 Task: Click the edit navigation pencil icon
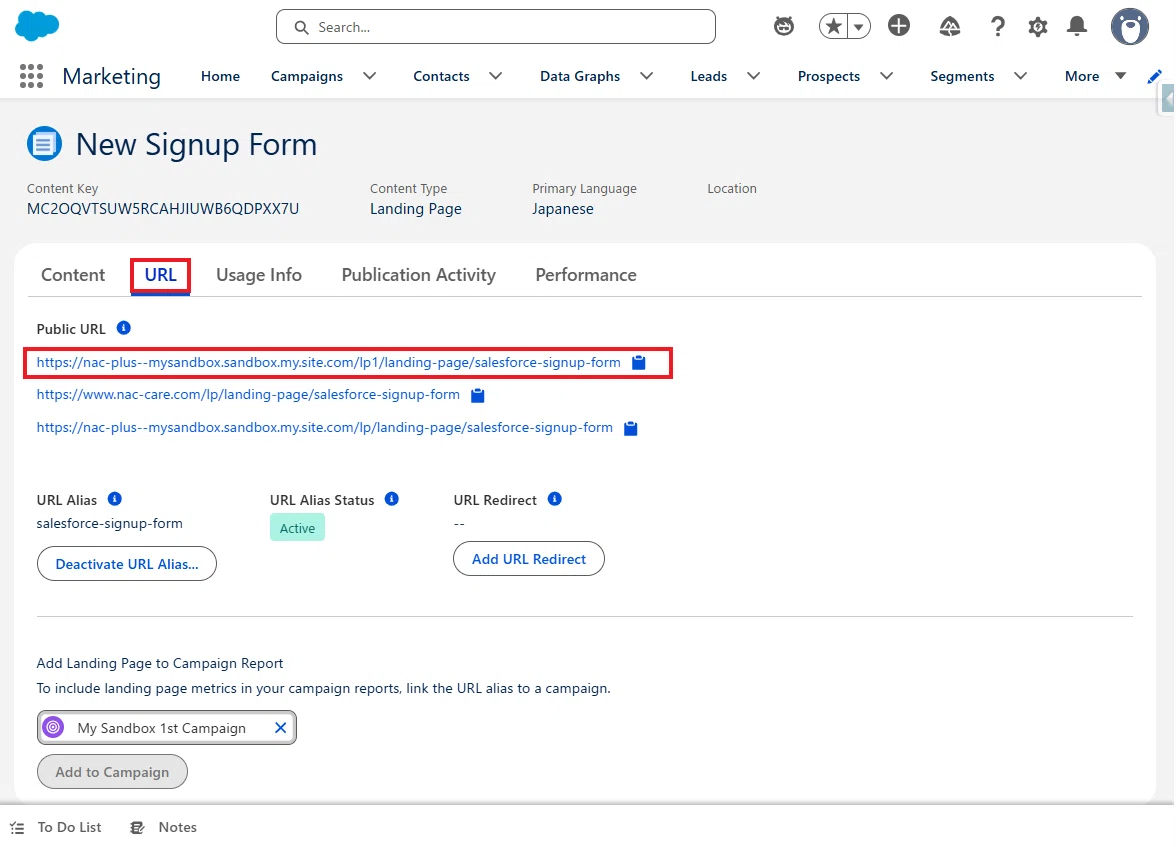(x=1154, y=77)
